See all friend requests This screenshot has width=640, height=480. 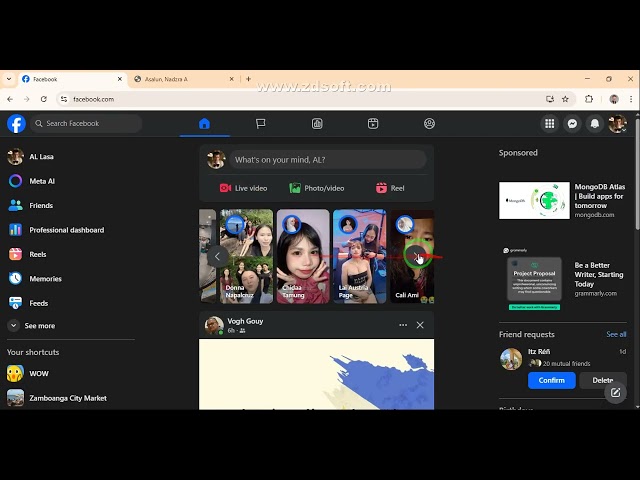click(616, 334)
